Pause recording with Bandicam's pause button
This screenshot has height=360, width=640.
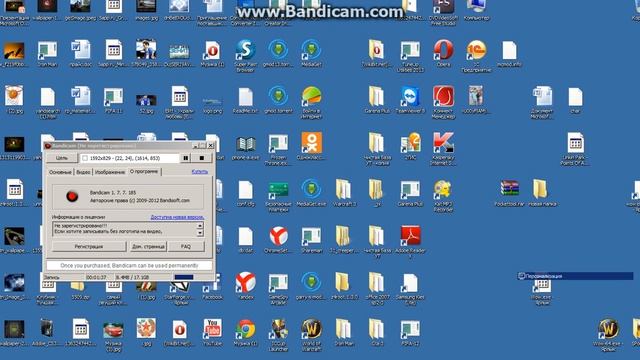(x=186, y=158)
